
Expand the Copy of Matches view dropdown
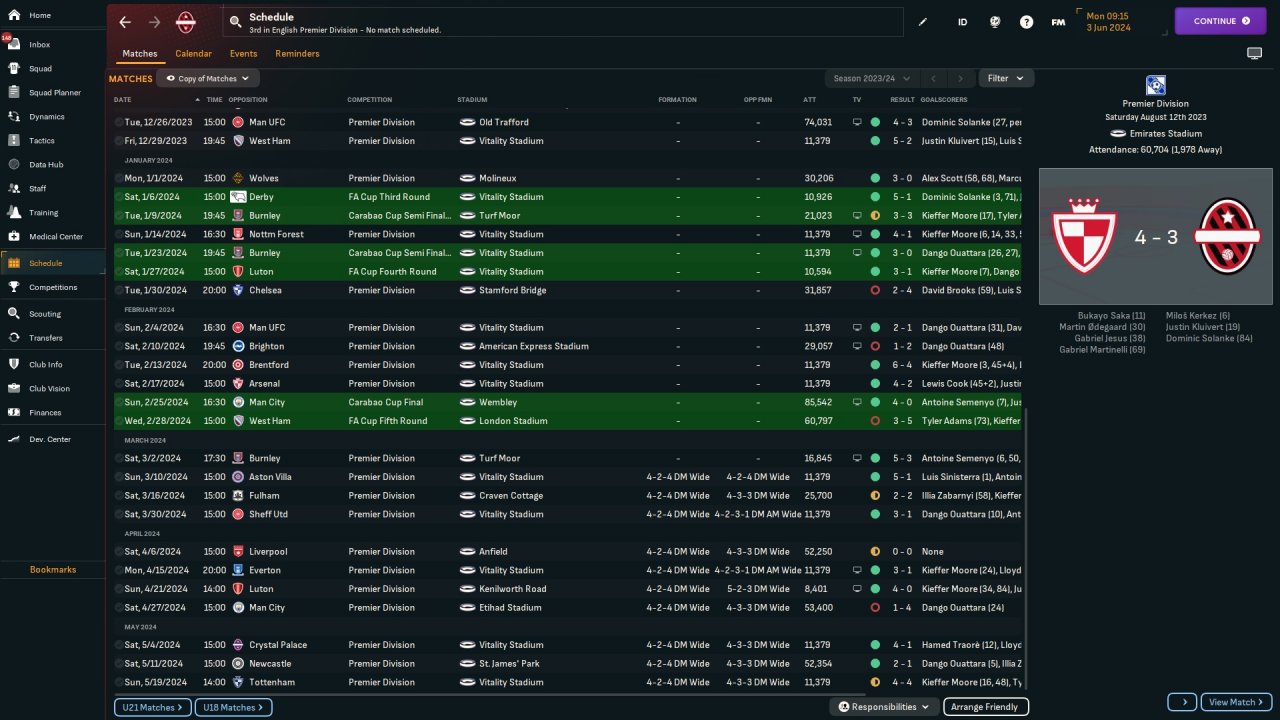(208, 78)
